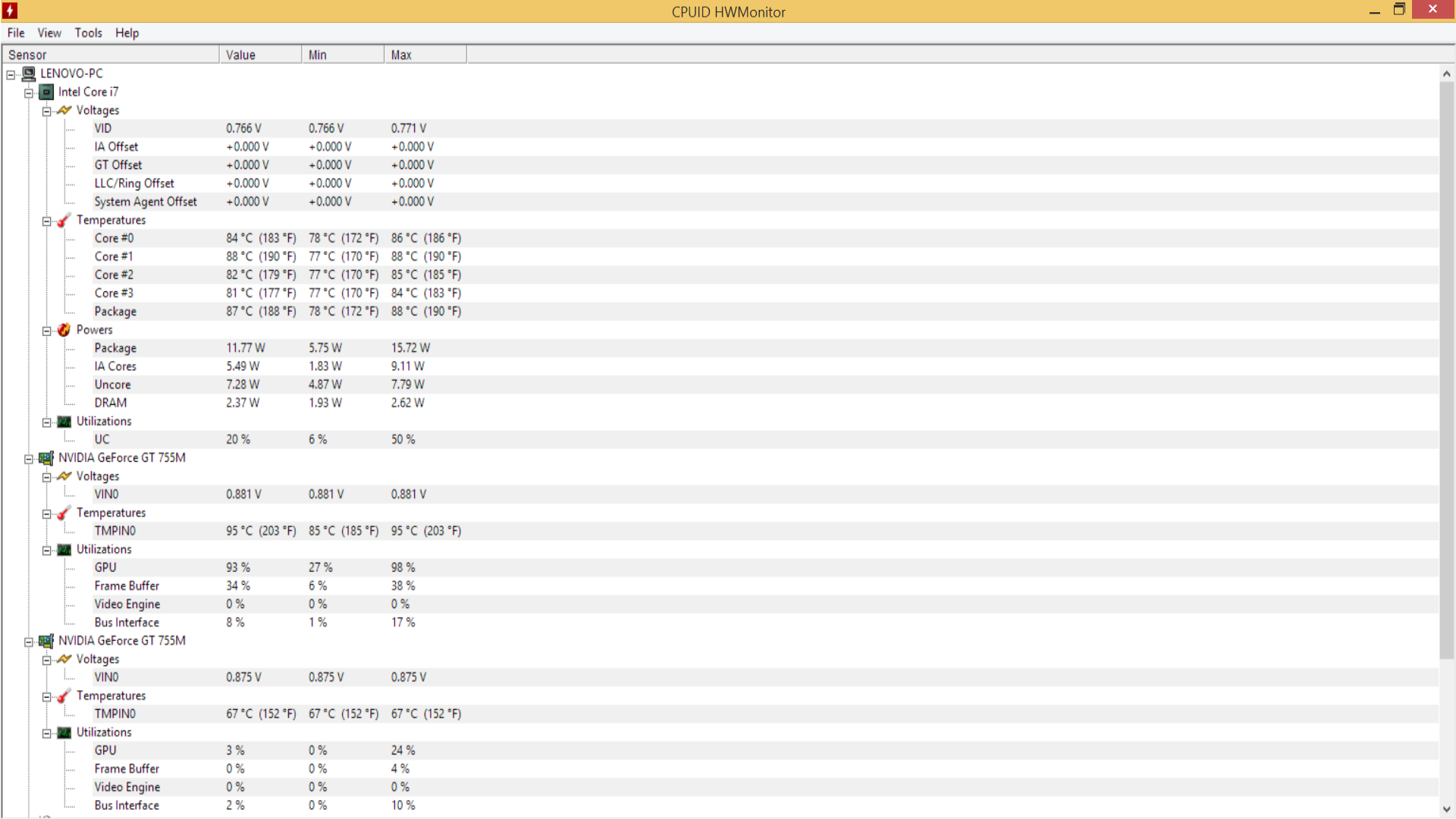Viewport: 1456px width, 819px height.
Task: Click the Intel Core i7 chip icon
Action: 46,92
